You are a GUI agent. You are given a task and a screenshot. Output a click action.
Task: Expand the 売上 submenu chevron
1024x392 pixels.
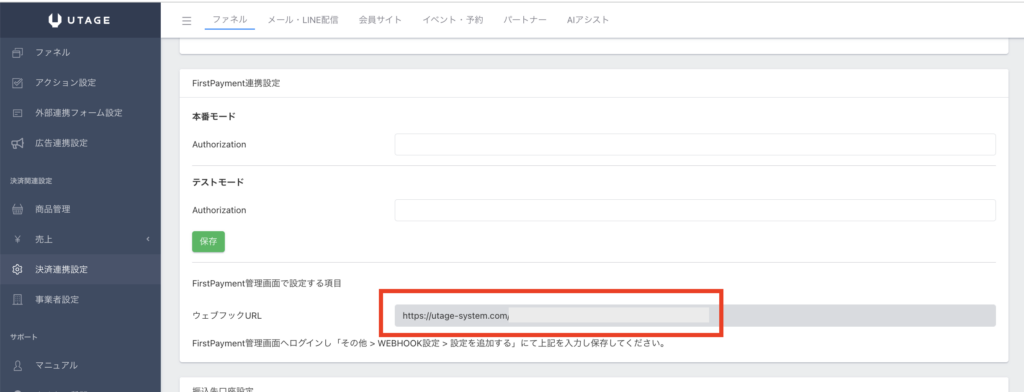(x=148, y=240)
